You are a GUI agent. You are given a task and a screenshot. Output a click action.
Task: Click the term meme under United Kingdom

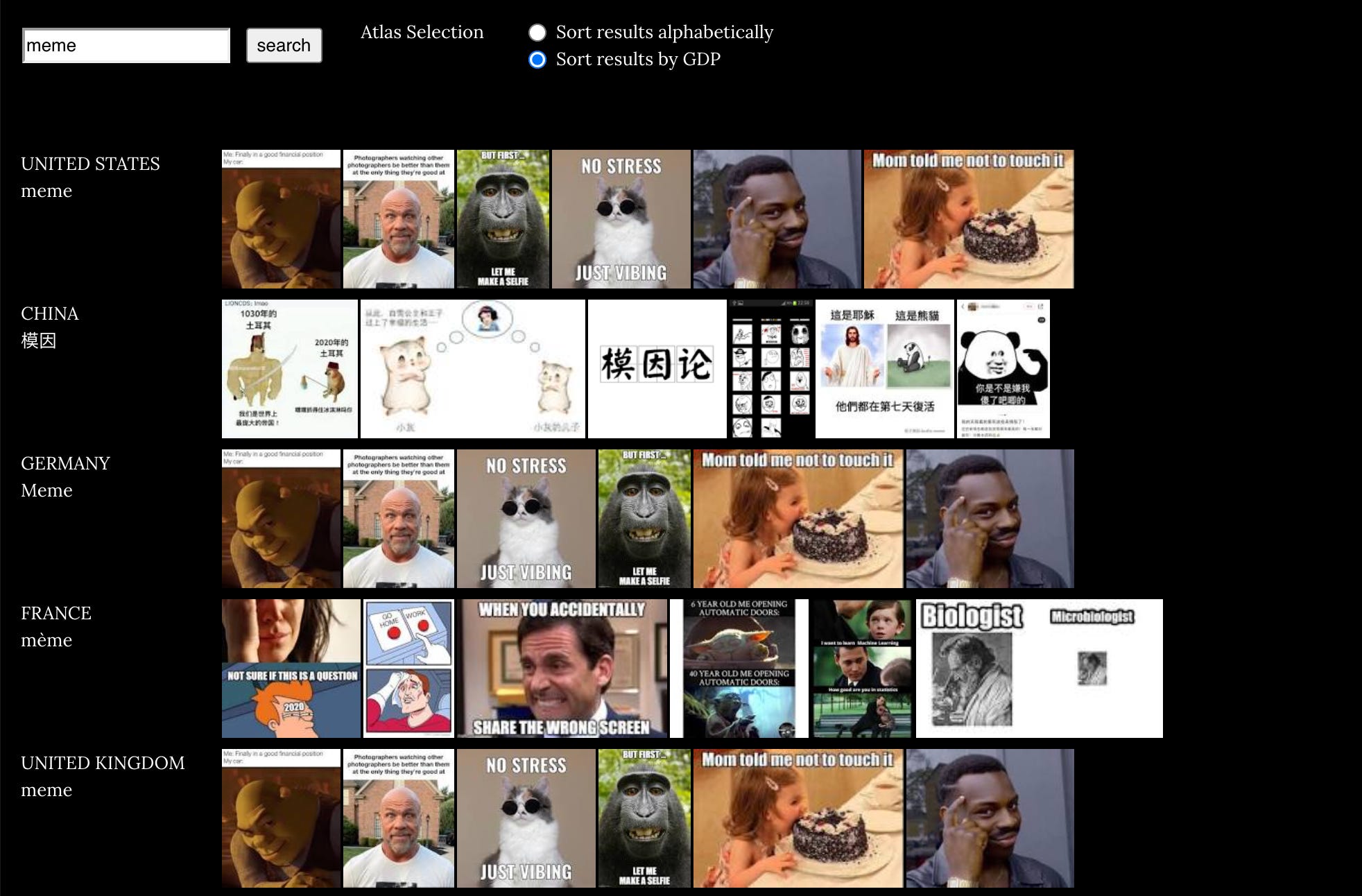46,791
